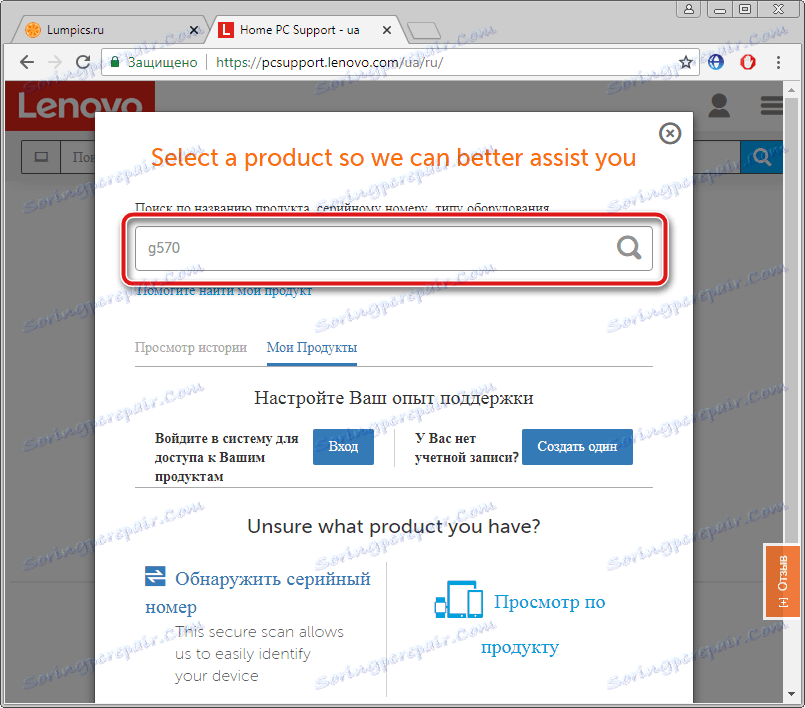Click the Вход sign-in button
Screen dimensions: 805x708
[343, 447]
